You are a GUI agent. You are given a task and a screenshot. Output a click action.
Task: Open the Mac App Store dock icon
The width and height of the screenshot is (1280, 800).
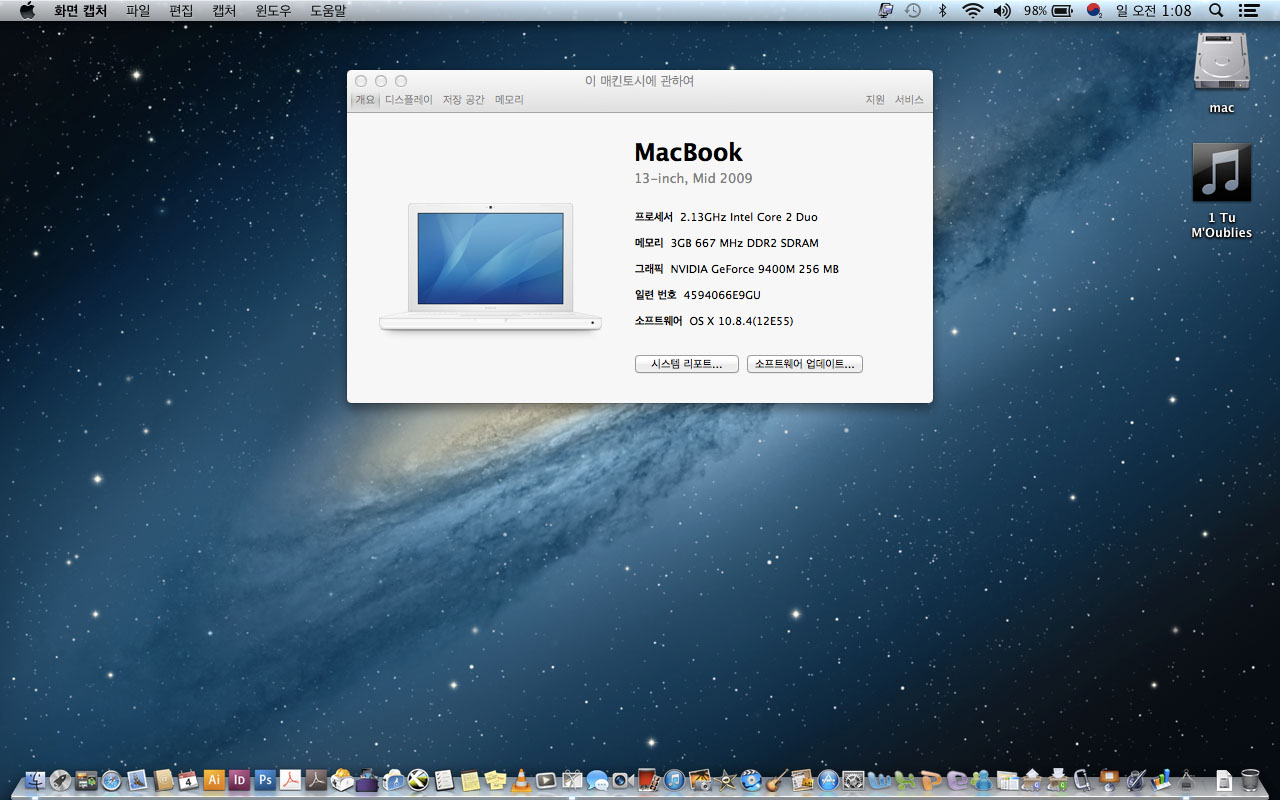point(828,780)
